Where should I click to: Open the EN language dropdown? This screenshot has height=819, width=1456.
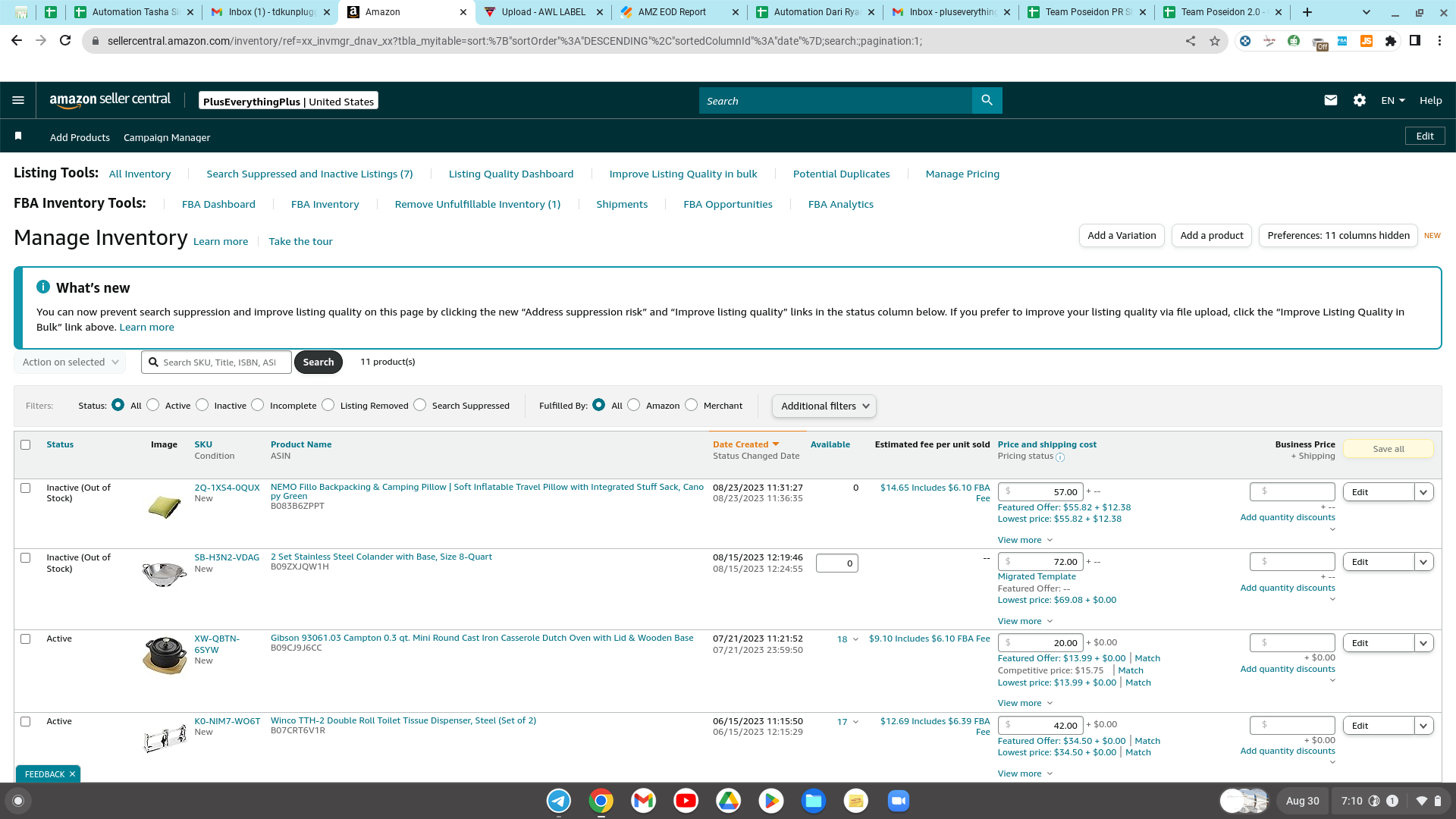click(1393, 100)
